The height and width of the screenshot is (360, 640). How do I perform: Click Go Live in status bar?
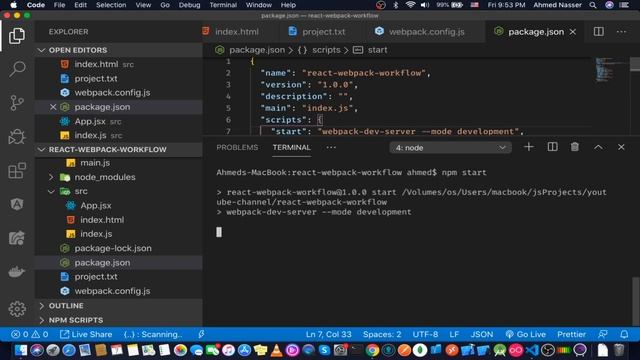pos(525,334)
